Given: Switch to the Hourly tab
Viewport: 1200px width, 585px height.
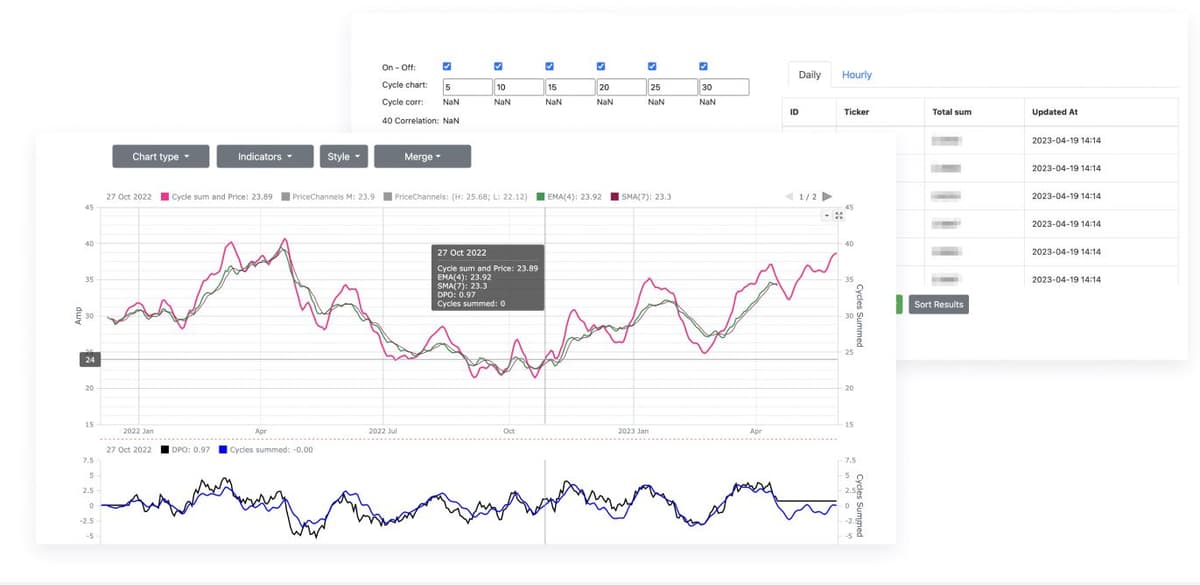Looking at the screenshot, I should point(857,75).
